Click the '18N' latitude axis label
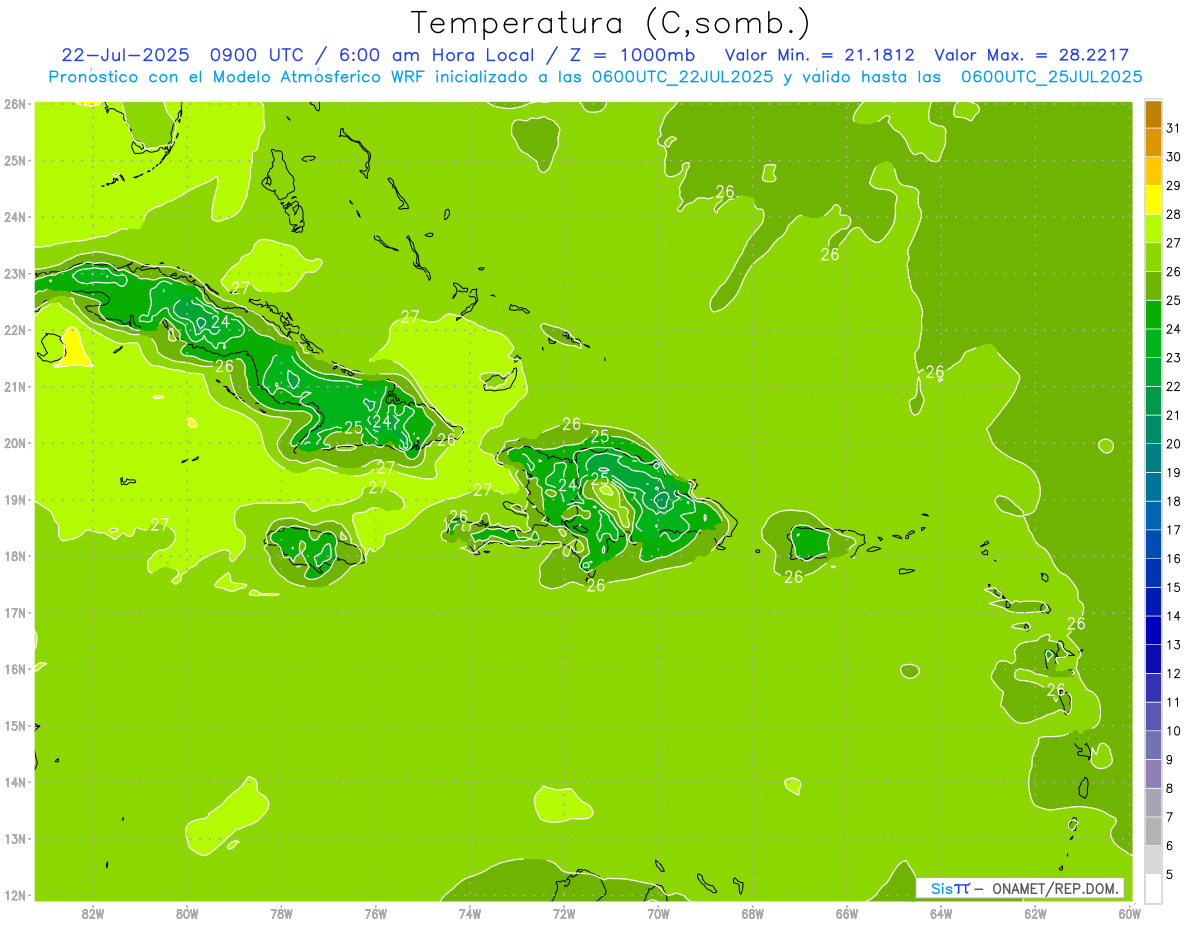The image size is (1200, 927). [x=15, y=556]
